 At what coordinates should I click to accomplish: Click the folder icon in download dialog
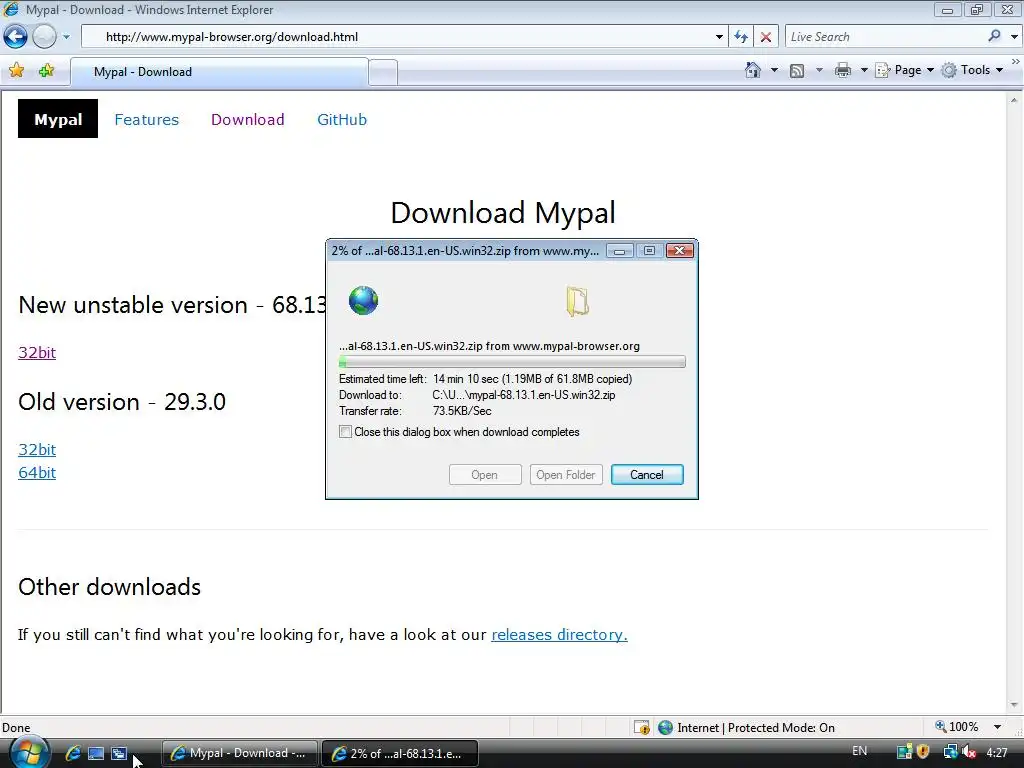(x=577, y=302)
